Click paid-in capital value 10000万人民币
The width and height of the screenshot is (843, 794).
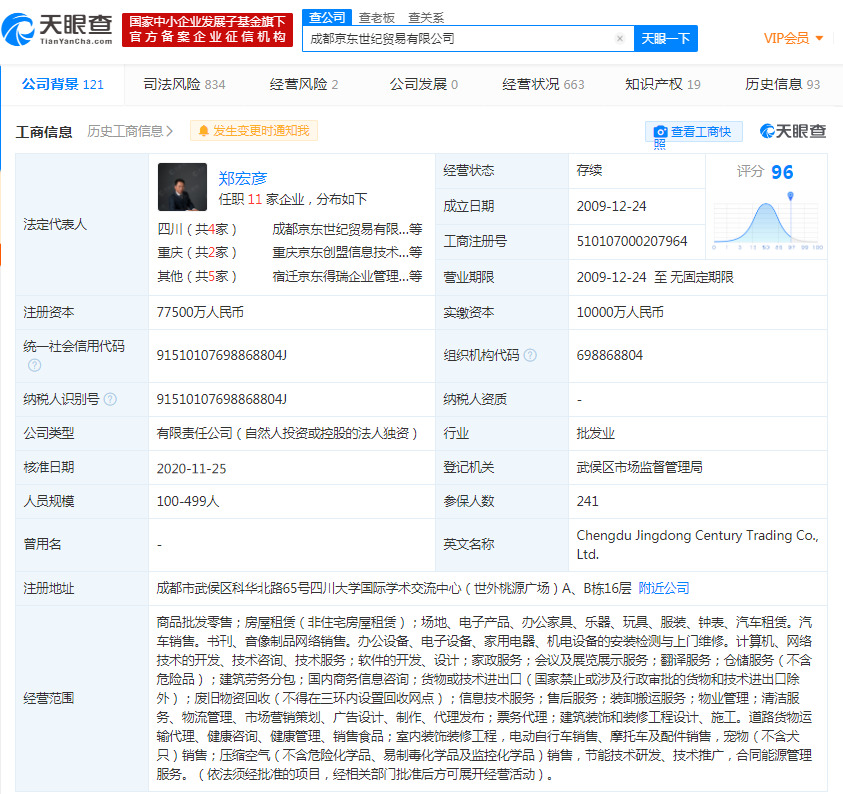click(x=620, y=312)
